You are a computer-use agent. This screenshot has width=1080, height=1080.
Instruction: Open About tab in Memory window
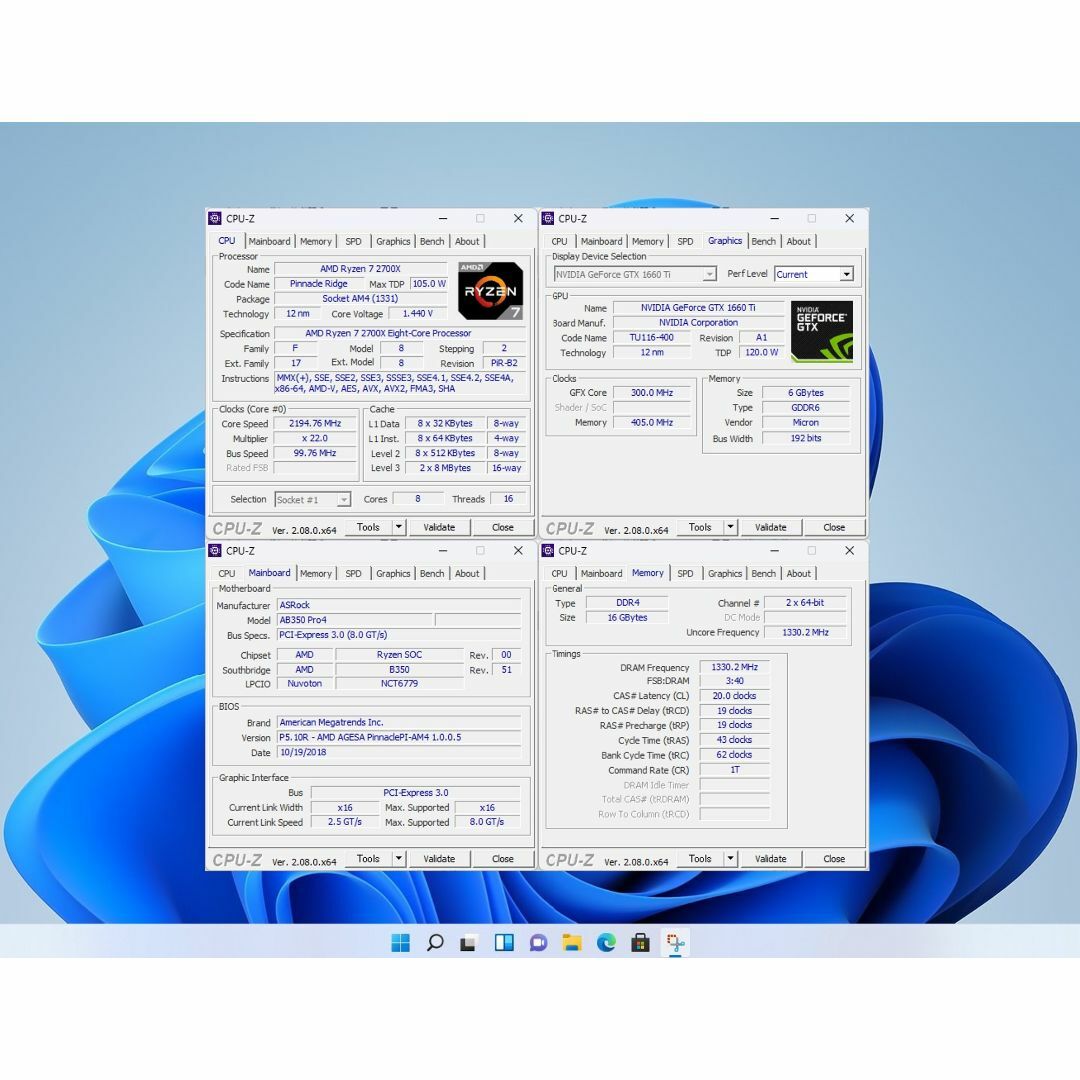pos(798,573)
